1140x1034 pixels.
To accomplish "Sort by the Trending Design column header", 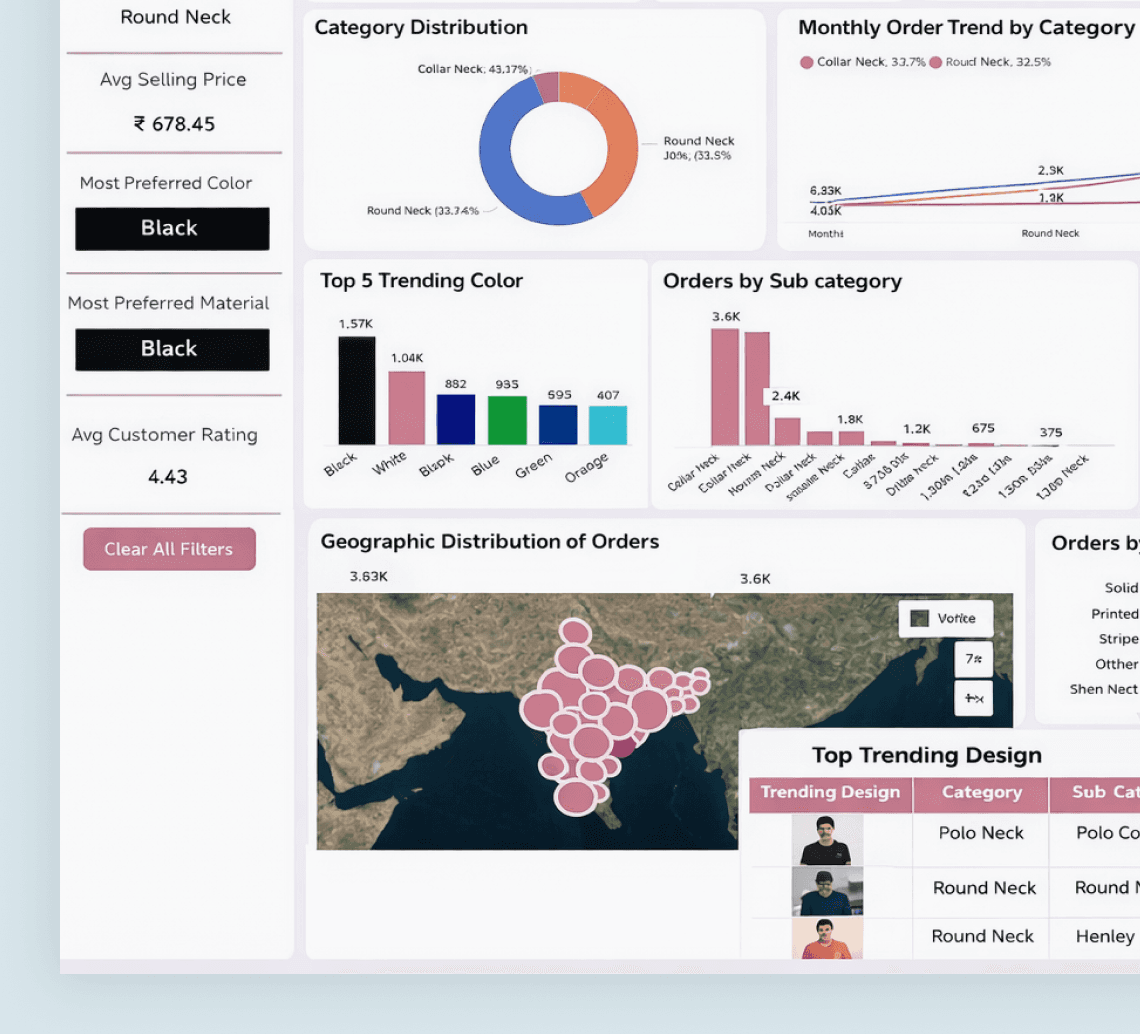I will coord(830,793).
